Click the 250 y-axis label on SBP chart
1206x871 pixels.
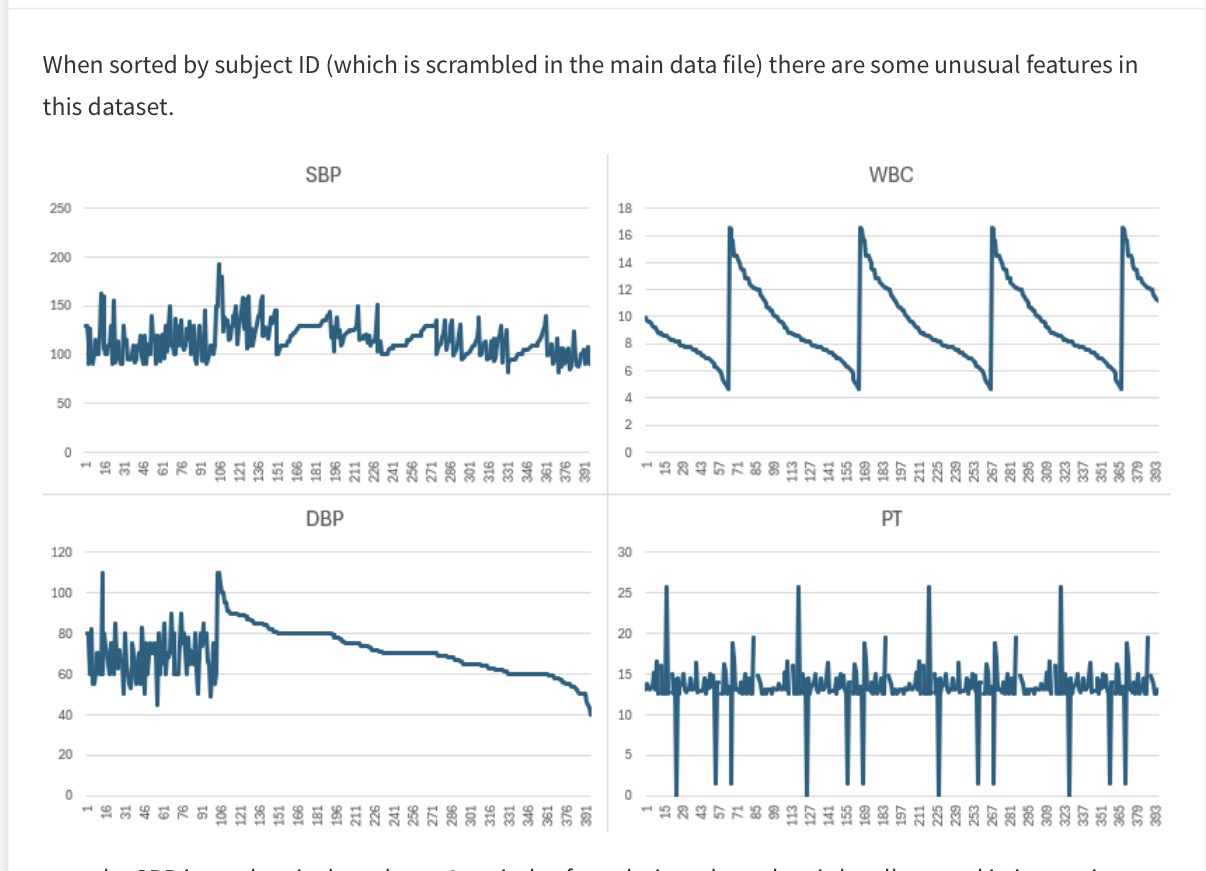(x=61, y=208)
